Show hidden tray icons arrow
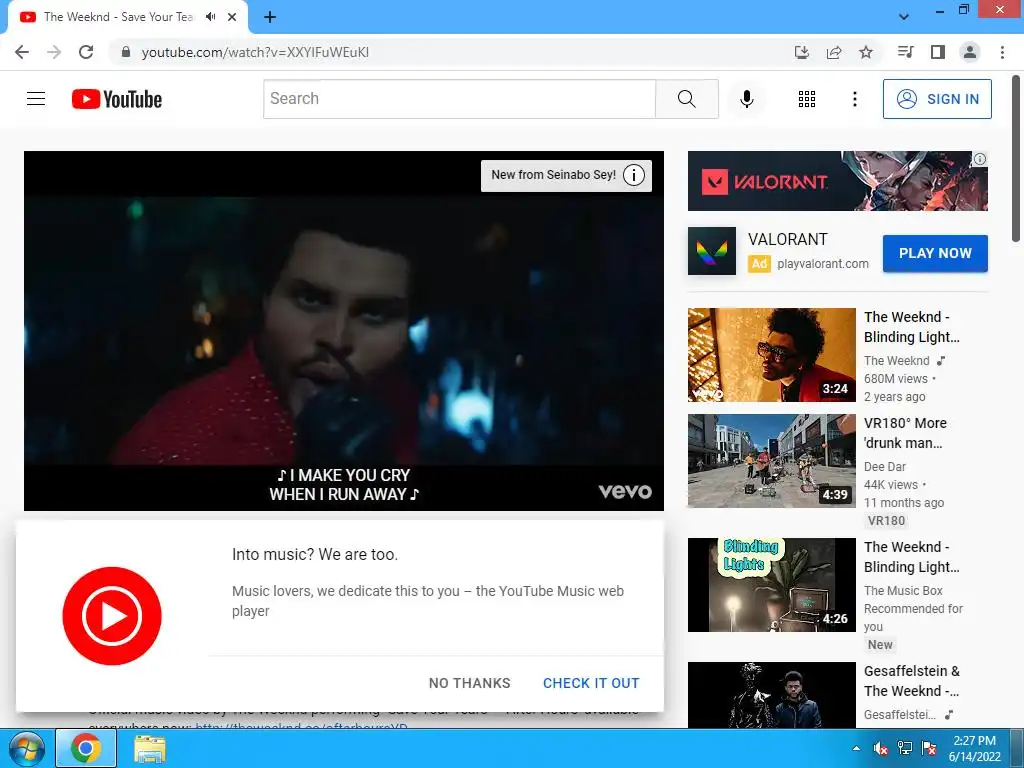 (856, 748)
